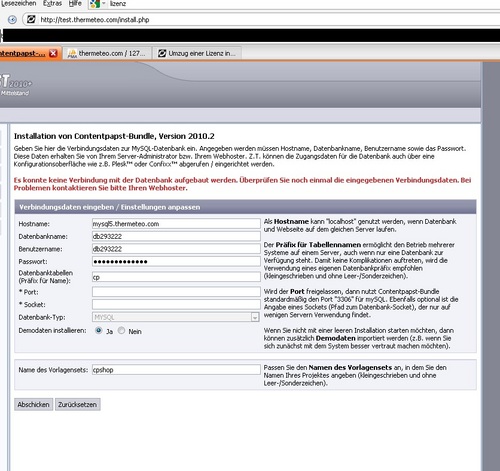Click the browser back arrow button
The height and width of the screenshot is (471, 500).
12,20
